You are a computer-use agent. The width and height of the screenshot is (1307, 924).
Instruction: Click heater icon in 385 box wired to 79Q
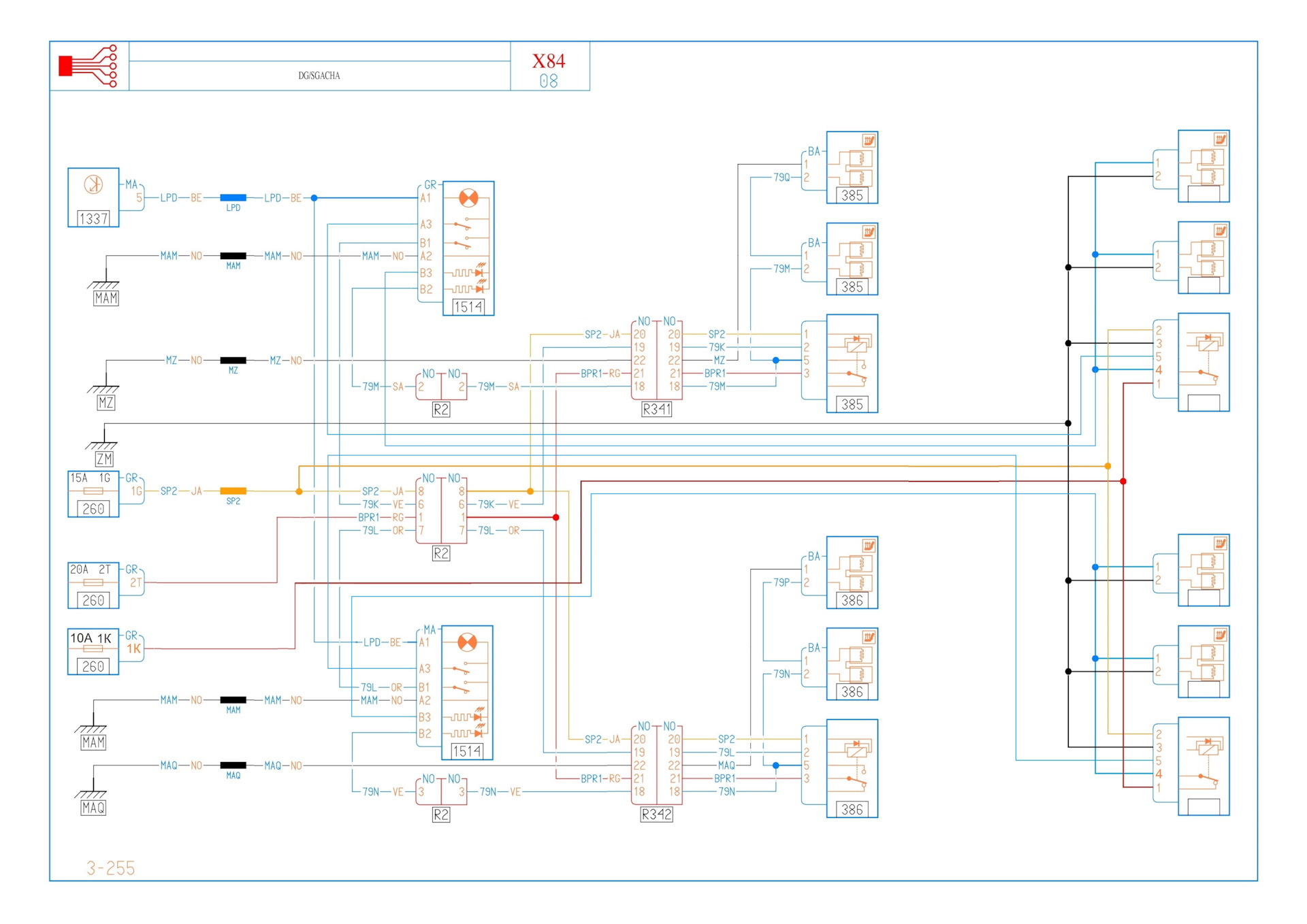pos(869,141)
